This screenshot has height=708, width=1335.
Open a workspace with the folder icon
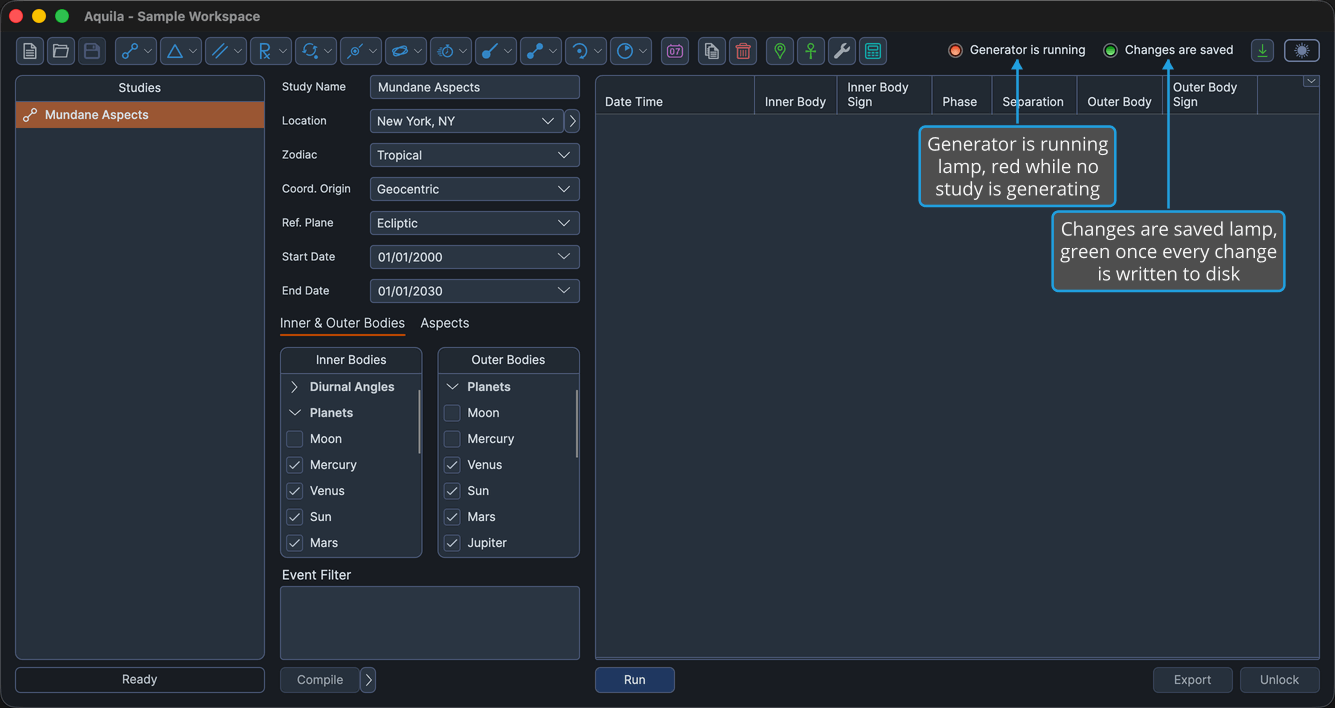[x=61, y=51]
